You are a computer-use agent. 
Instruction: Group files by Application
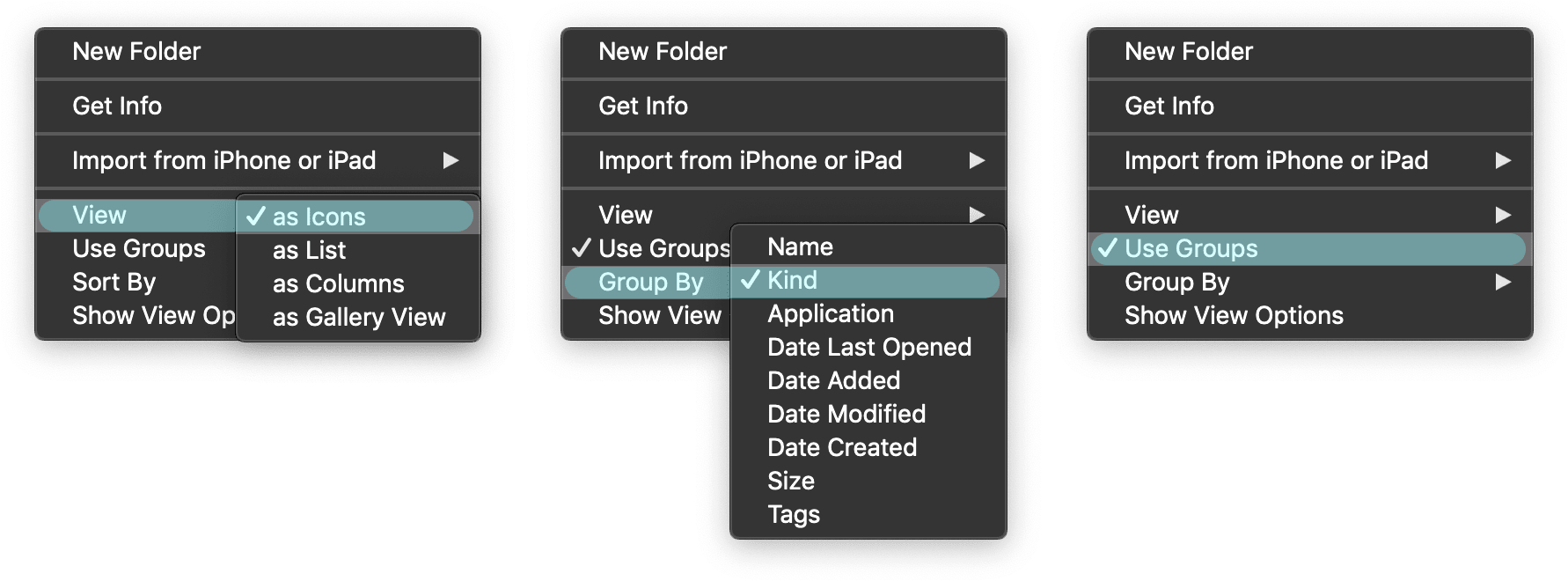click(830, 314)
